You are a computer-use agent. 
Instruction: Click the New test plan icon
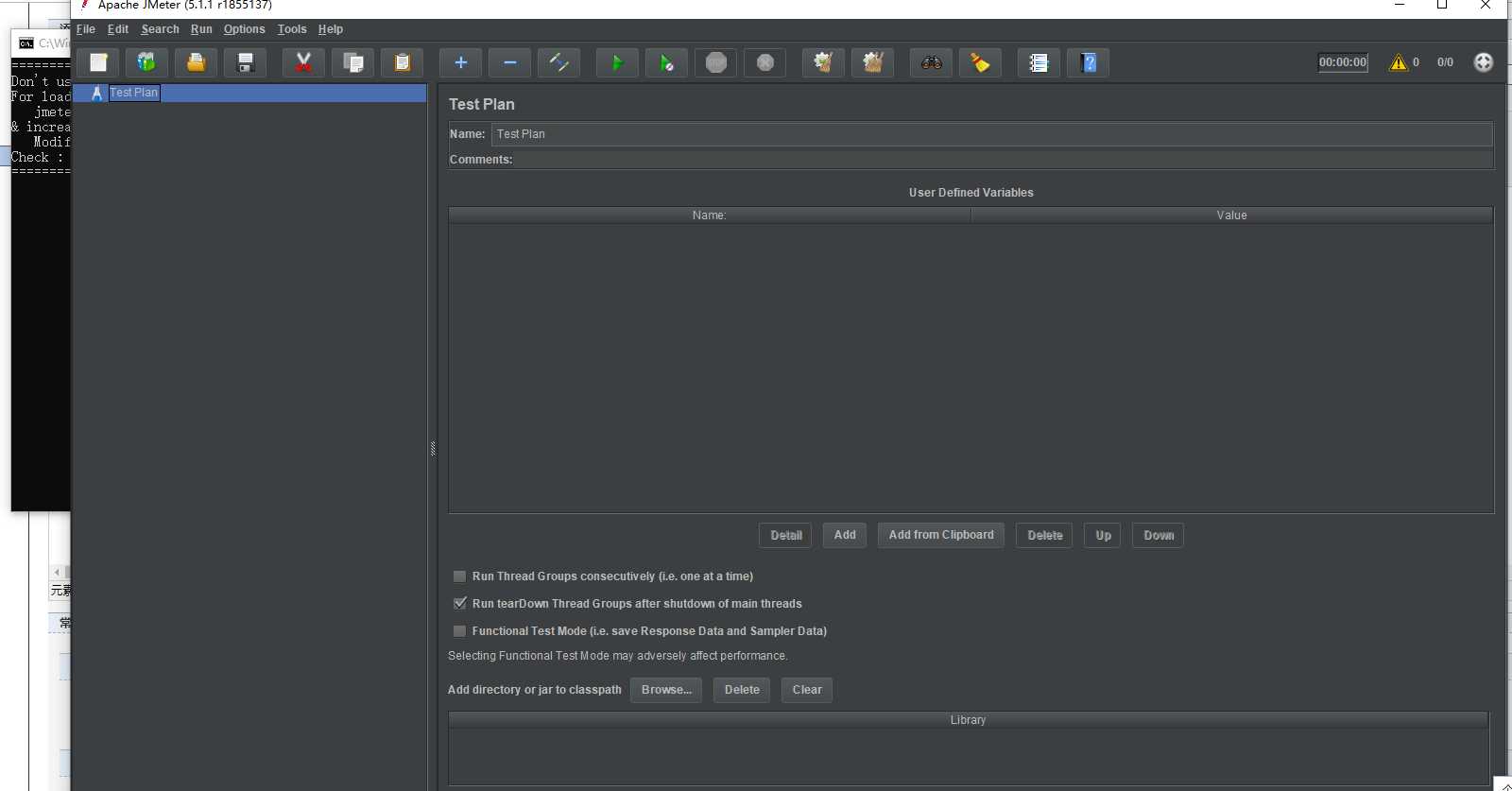(x=98, y=62)
